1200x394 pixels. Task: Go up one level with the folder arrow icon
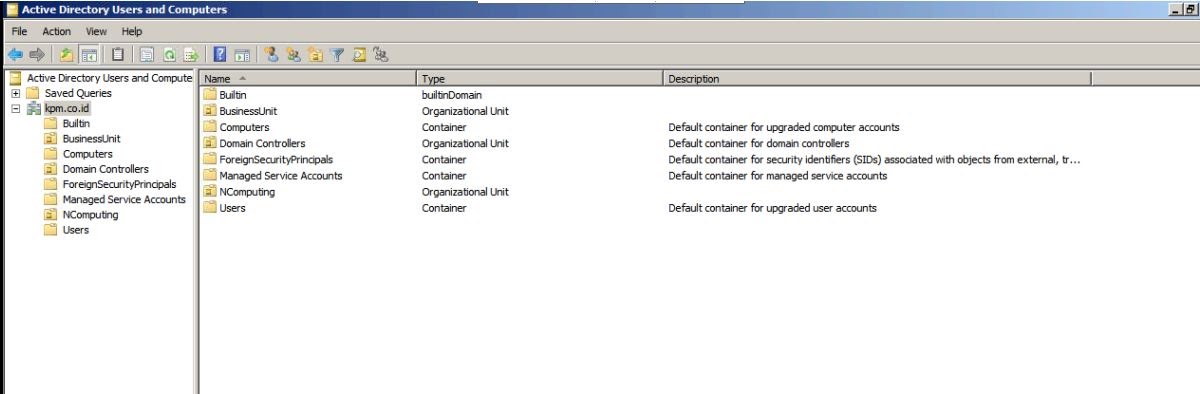pyautogui.click(x=67, y=55)
